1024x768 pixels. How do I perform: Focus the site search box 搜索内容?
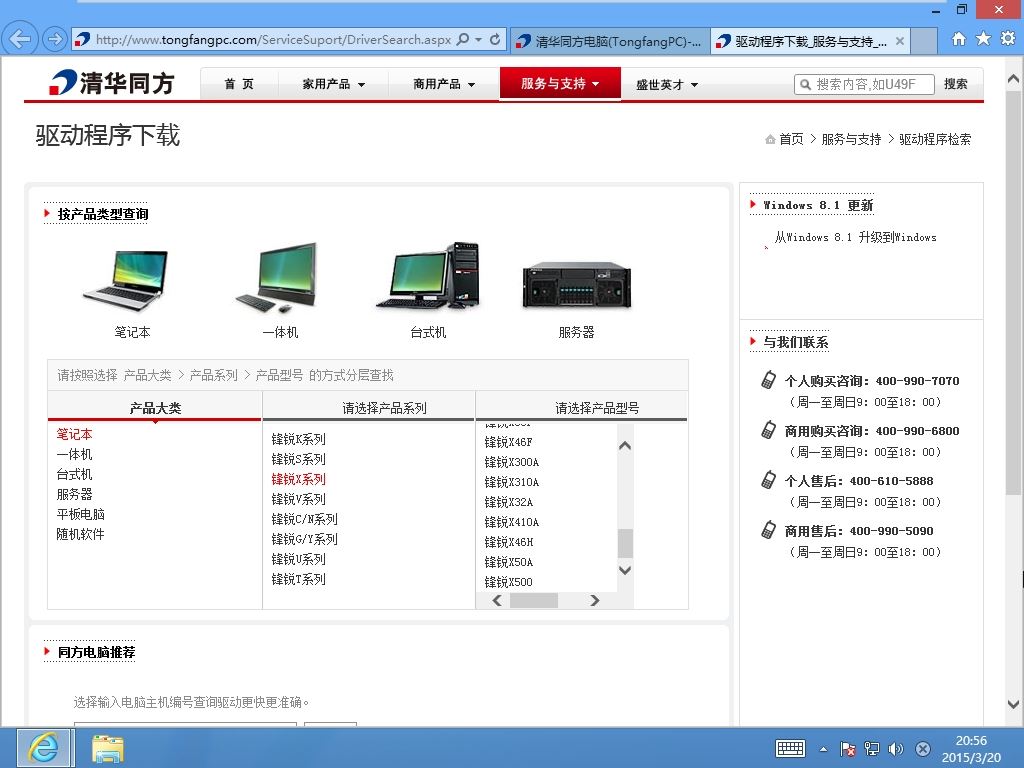865,84
